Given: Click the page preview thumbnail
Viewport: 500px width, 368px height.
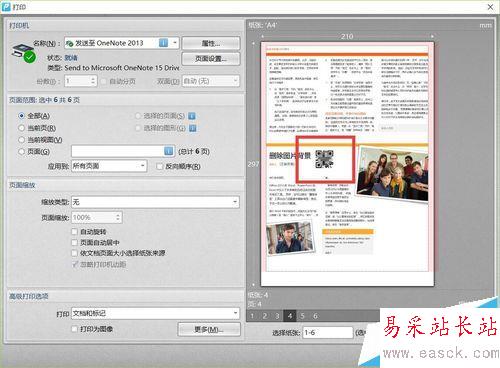Looking at the screenshot, I should pyautogui.click(x=347, y=164).
